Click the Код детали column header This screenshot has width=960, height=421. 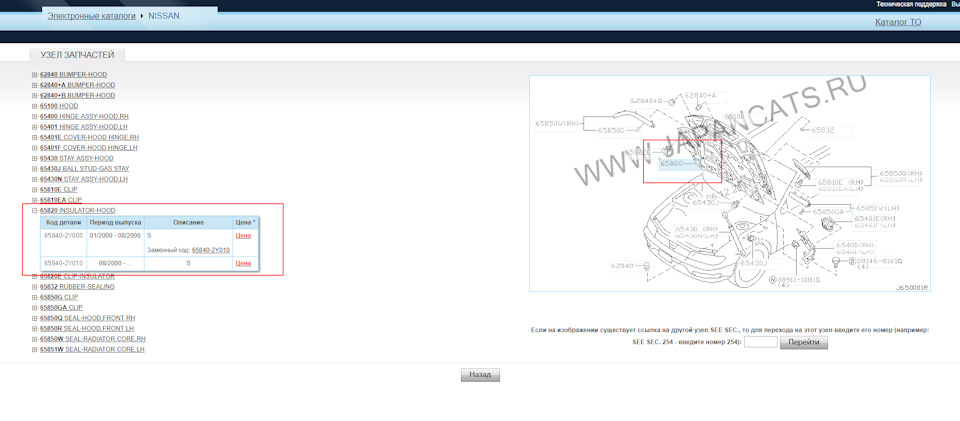click(x=63, y=223)
